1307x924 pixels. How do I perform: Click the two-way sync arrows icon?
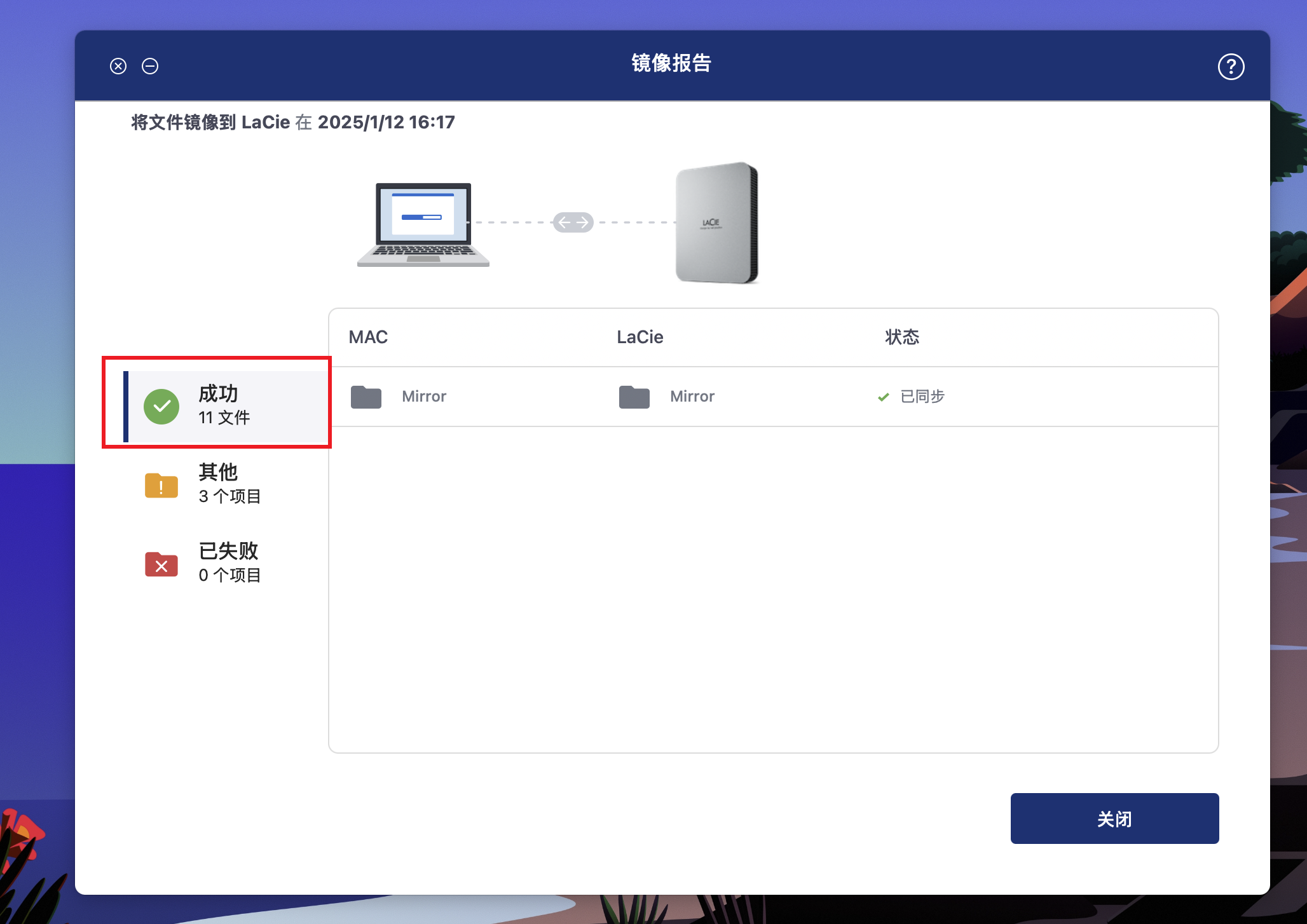point(573,222)
